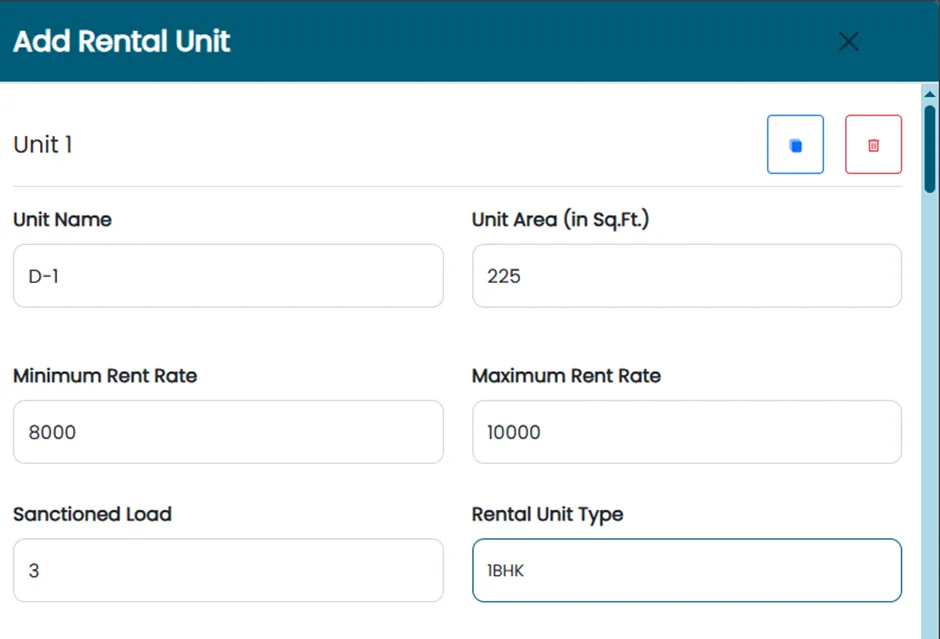Click into the Sanctioned Load field
Image resolution: width=940 pixels, height=639 pixels.
pyautogui.click(x=228, y=570)
